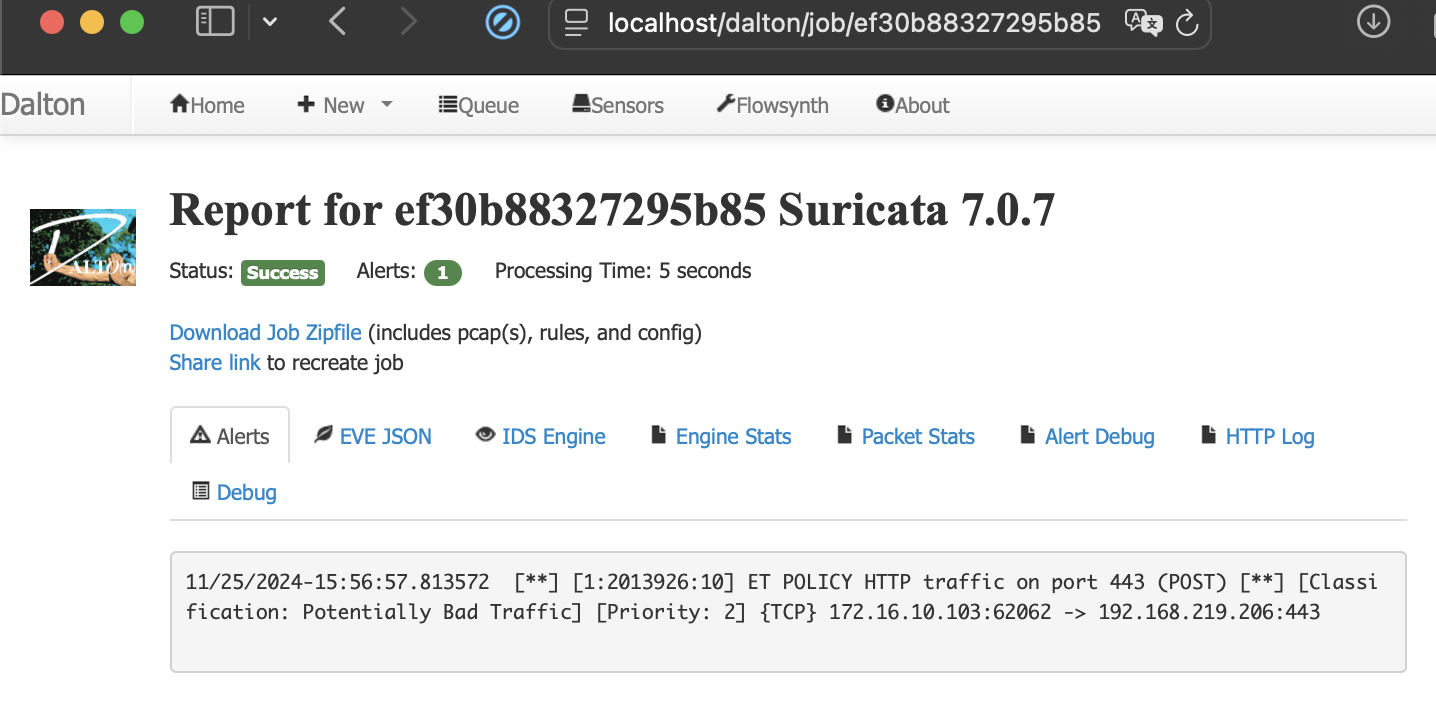Switch to the EVE JSON tab
Screen dimensions: 1436x724
(x=373, y=436)
